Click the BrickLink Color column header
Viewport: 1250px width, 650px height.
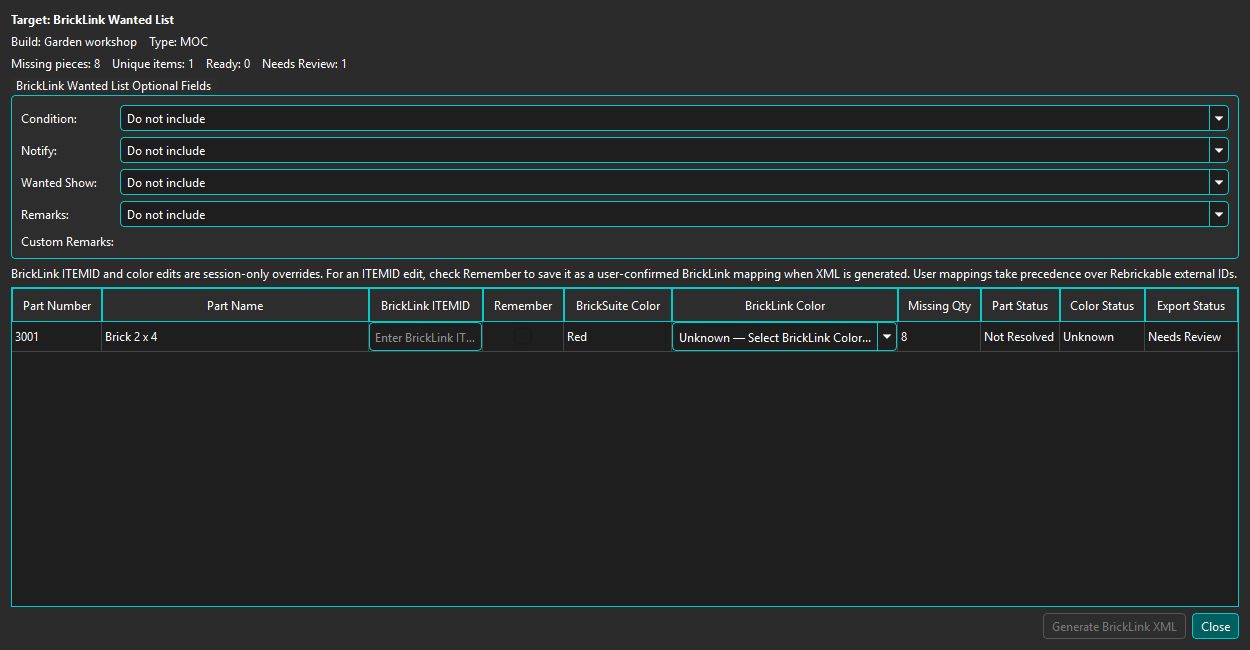coord(785,306)
